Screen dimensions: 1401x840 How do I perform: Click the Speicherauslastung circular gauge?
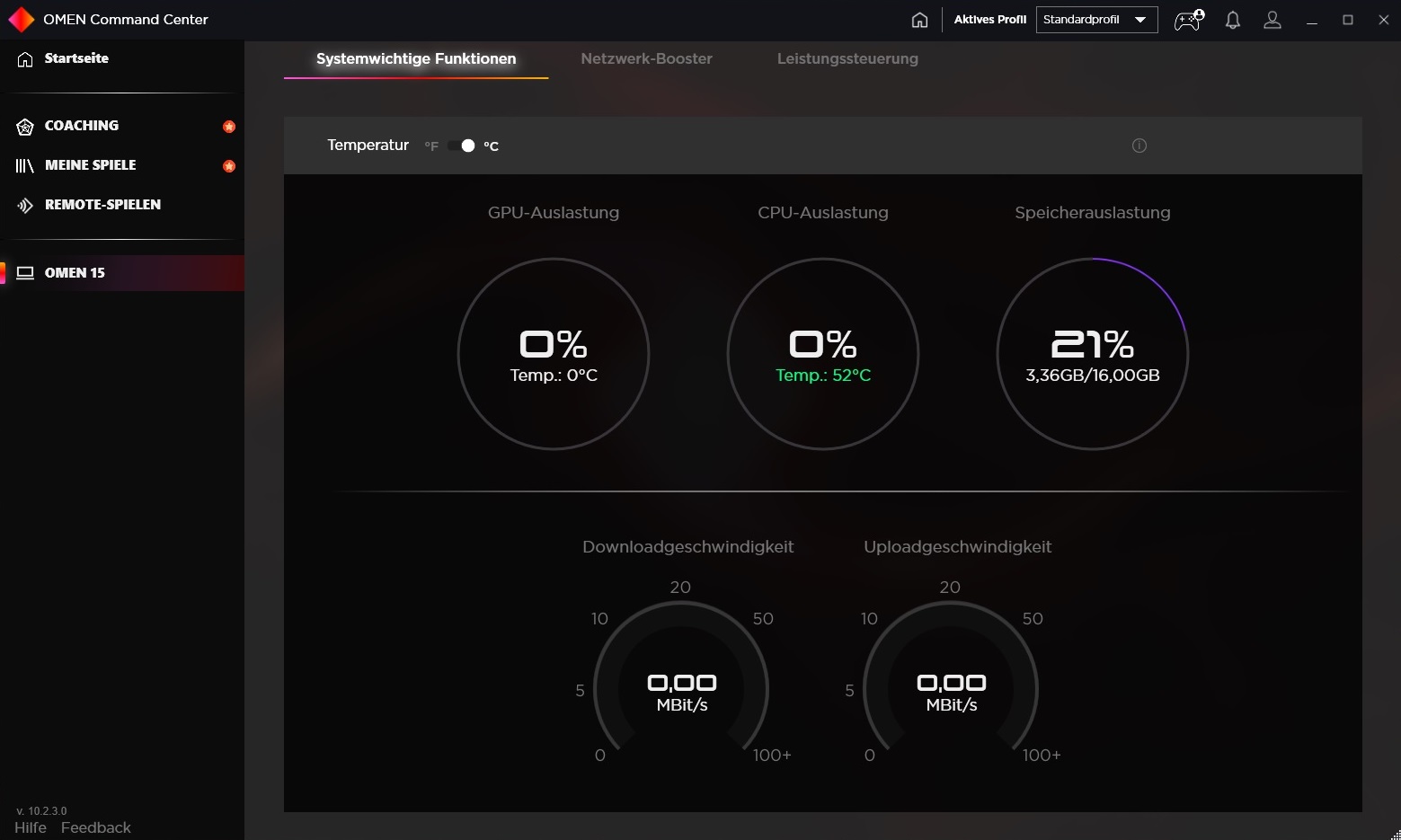tap(1093, 354)
